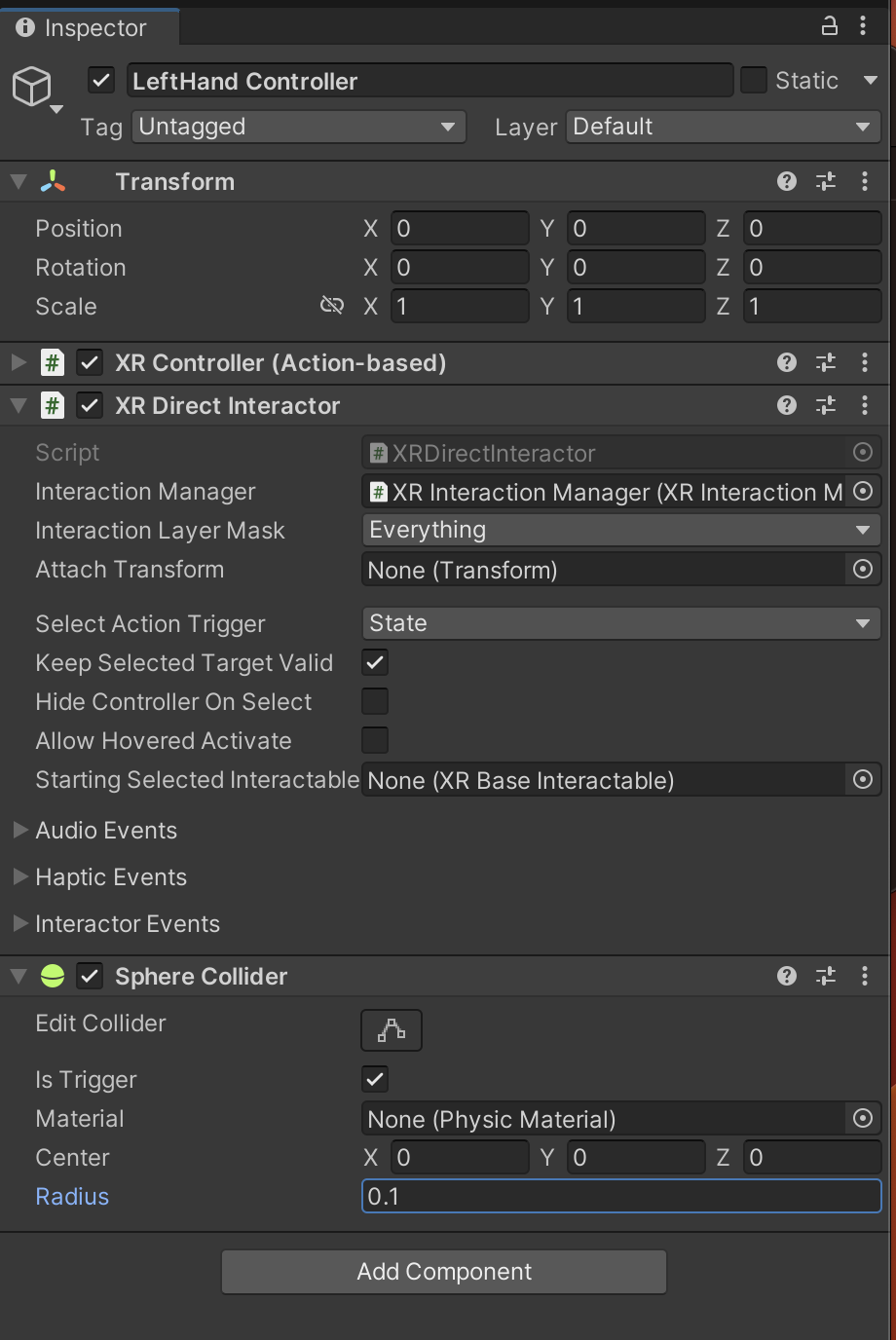Open XR Direct Interactor presets selector

[826, 405]
